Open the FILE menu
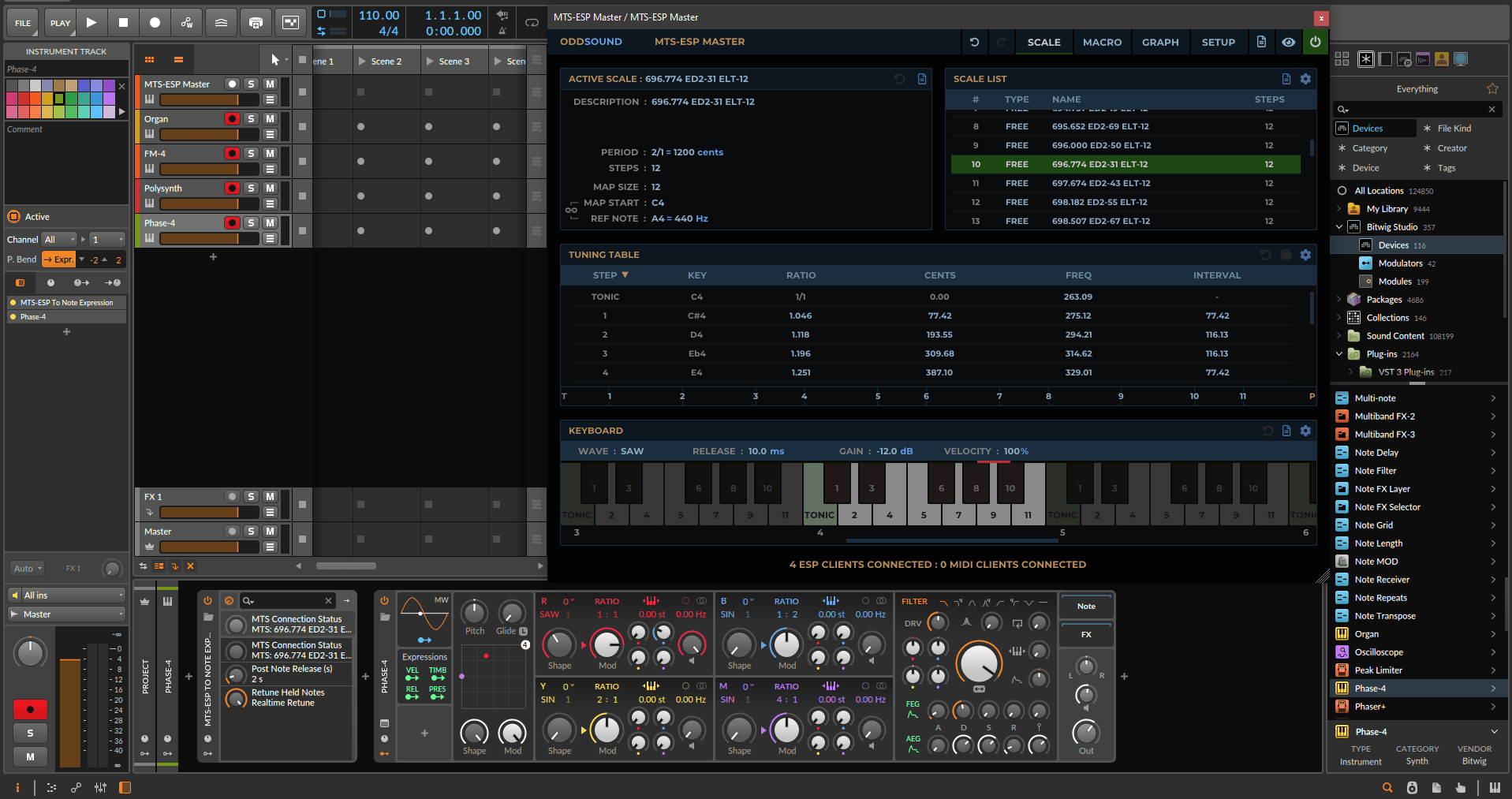Image resolution: width=1512 pixels, height=799 pixels. (21, 23)
